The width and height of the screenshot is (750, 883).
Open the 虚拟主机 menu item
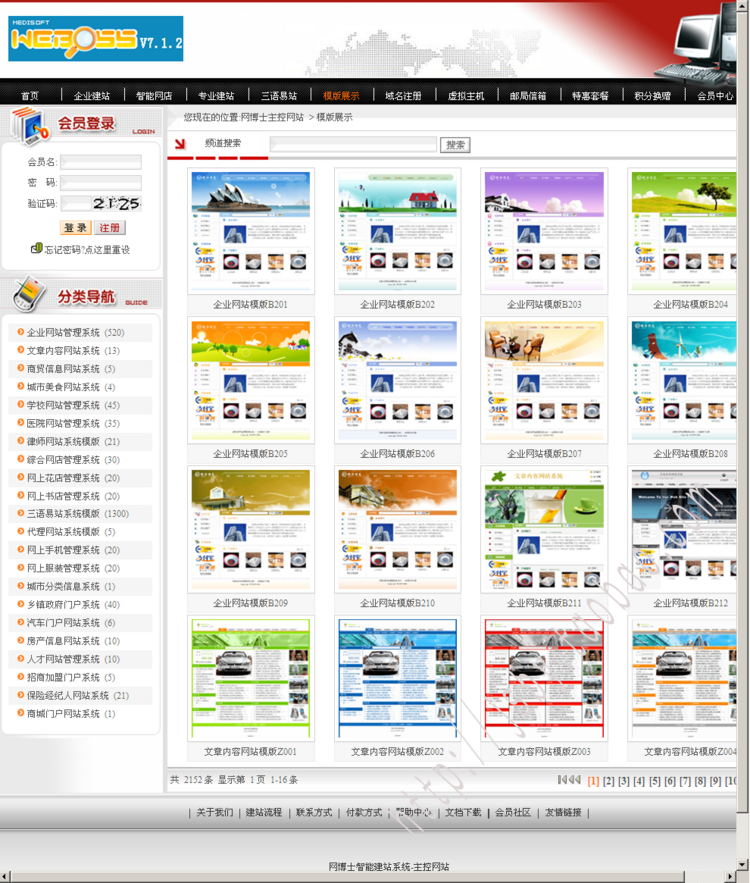[466, 96]
